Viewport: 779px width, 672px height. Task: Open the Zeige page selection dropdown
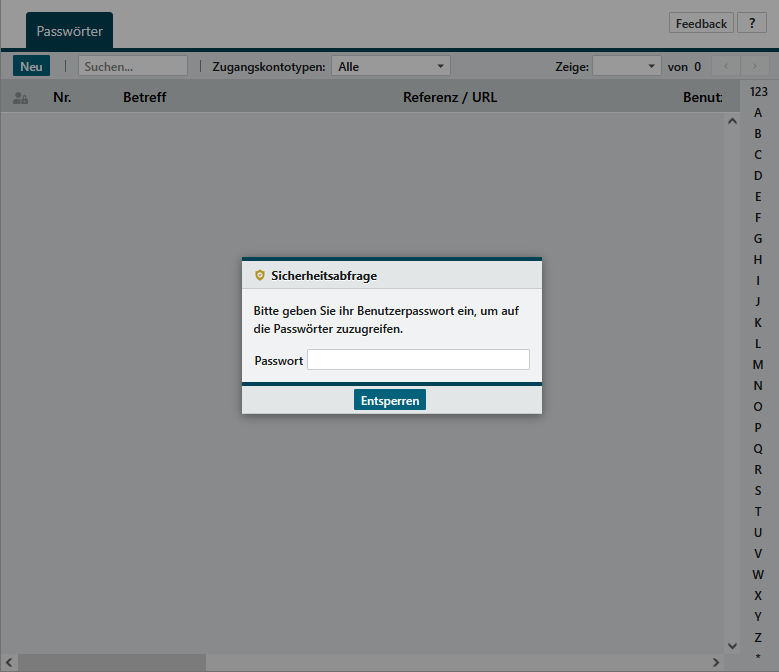(626, 66)
